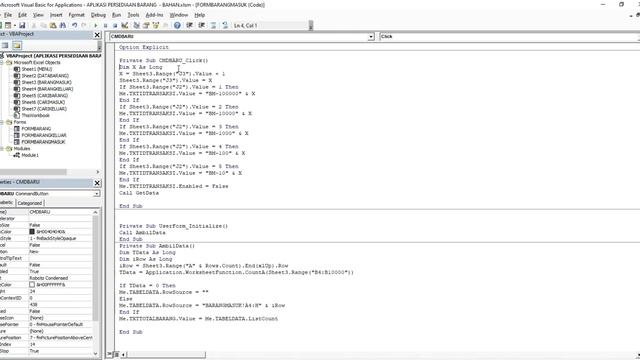Click 'Private Sub AmbilData()' code line

[157, 246]
